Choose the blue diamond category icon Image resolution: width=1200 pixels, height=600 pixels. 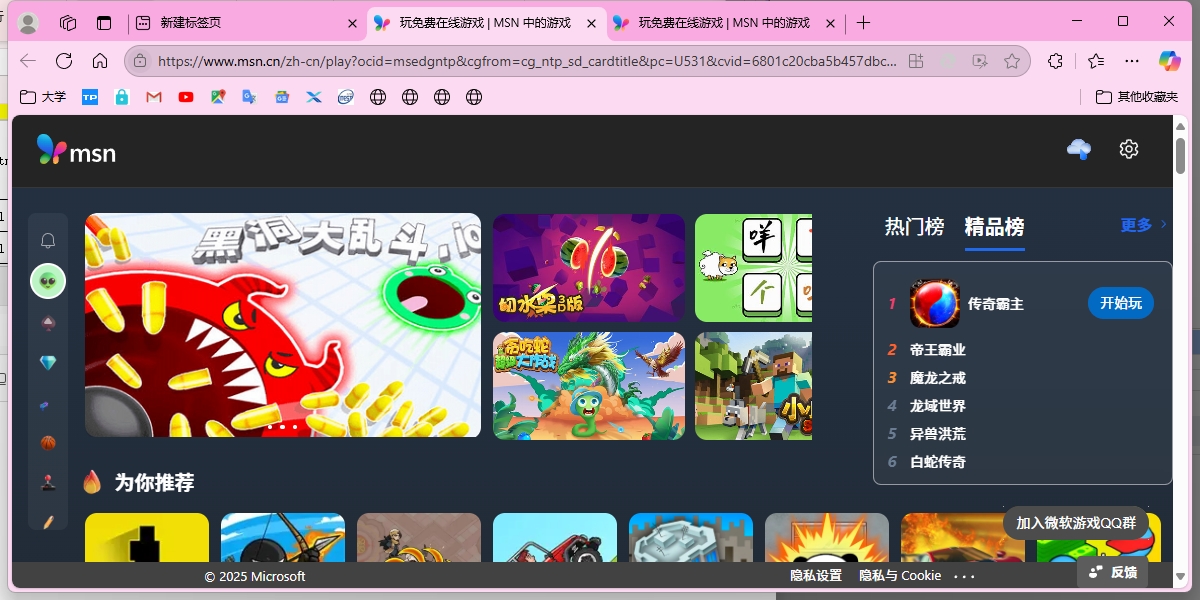click(48, 362)
